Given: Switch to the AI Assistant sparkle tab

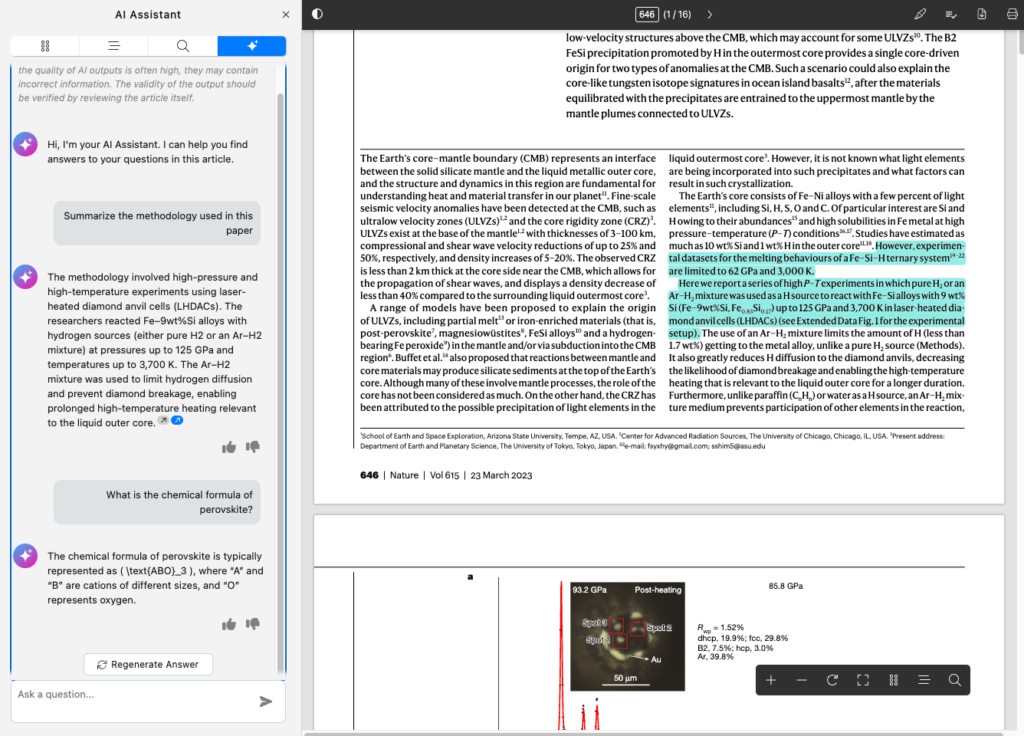Looking at the screenshot, I should pos(252,46).
